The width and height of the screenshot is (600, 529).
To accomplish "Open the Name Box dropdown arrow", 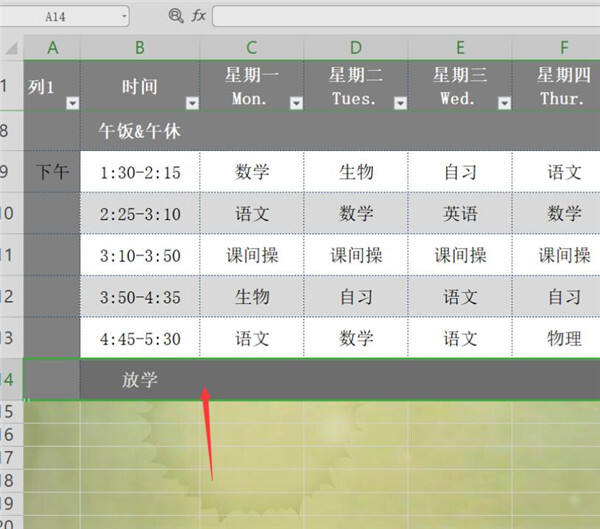I will point(124,16).
